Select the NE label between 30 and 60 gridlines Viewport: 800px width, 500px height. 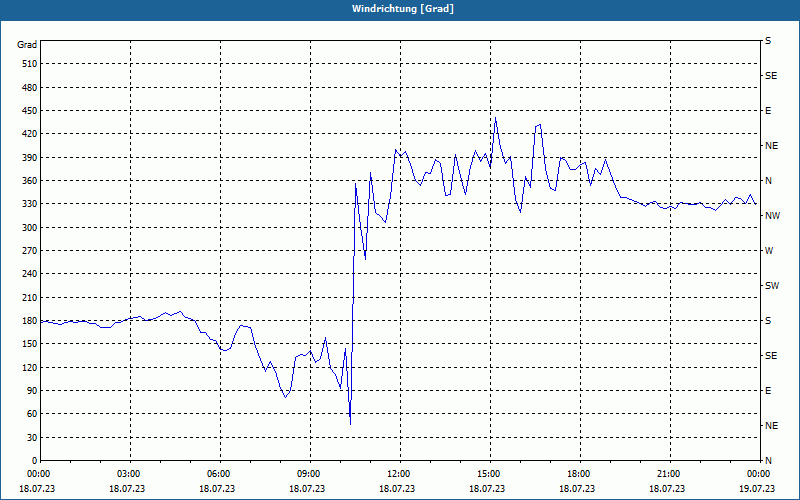tap(771, 426)
